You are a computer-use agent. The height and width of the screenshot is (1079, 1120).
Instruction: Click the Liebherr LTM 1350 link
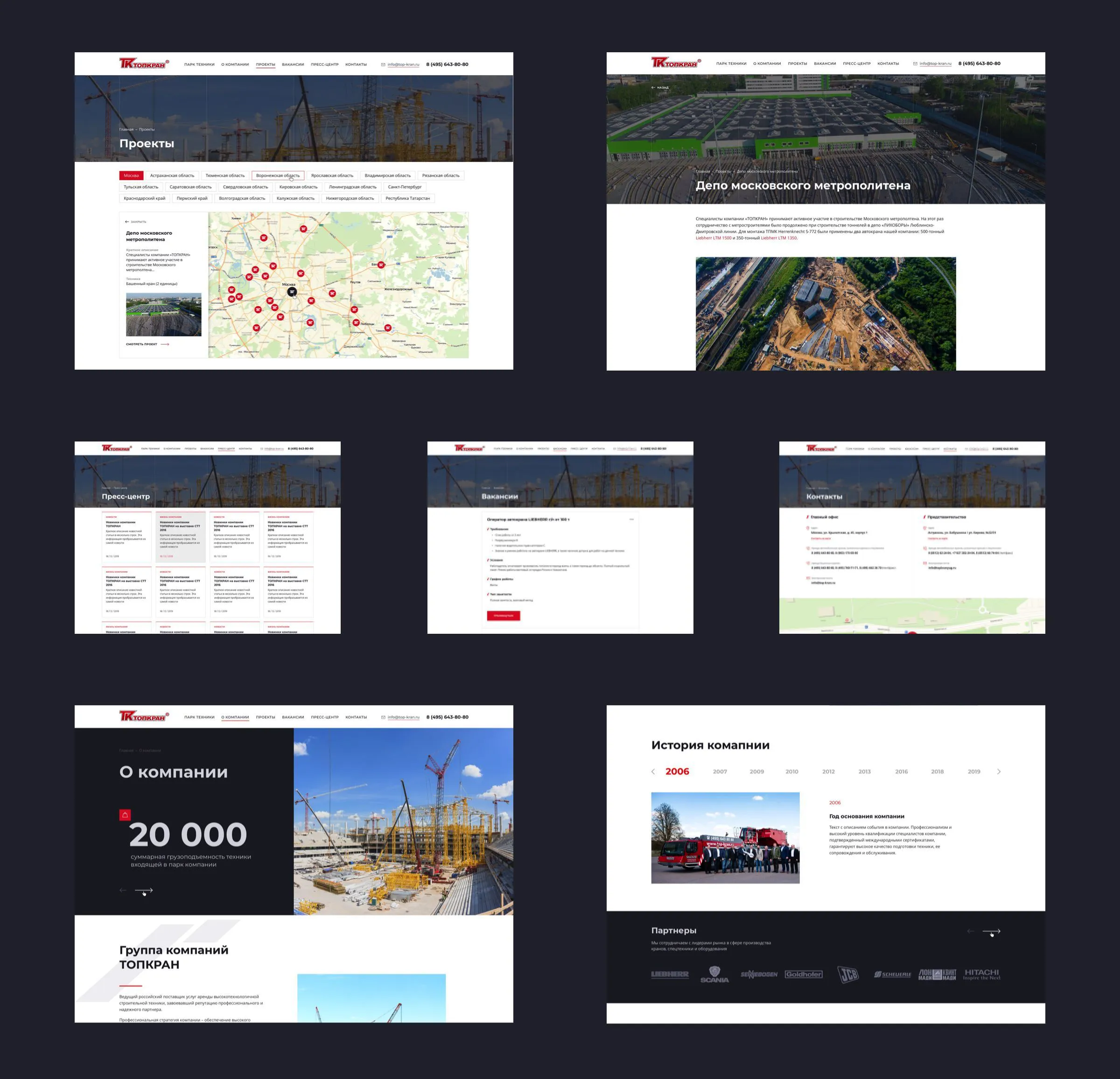pos(779,238)
